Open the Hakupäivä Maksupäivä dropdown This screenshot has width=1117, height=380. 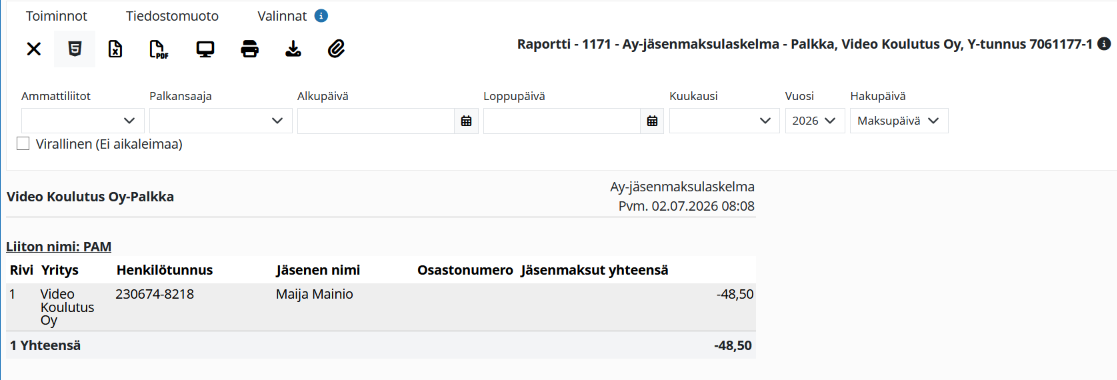click(899, 120)
